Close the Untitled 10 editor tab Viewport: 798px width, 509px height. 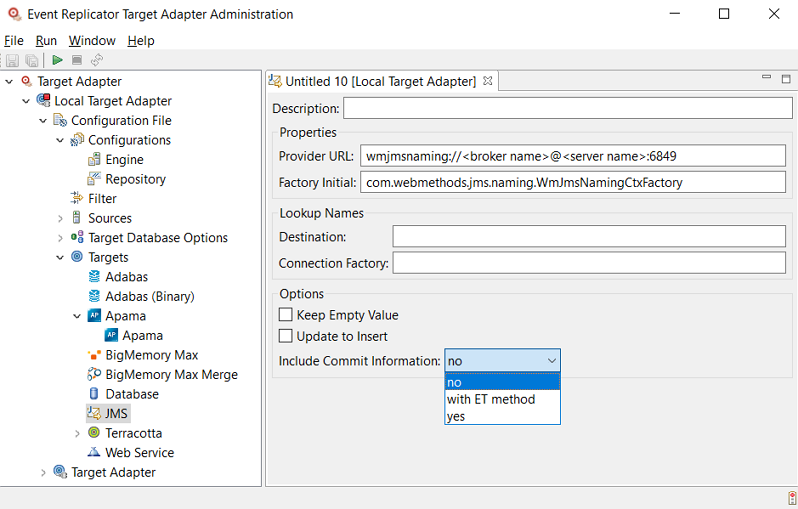(488, 81)
